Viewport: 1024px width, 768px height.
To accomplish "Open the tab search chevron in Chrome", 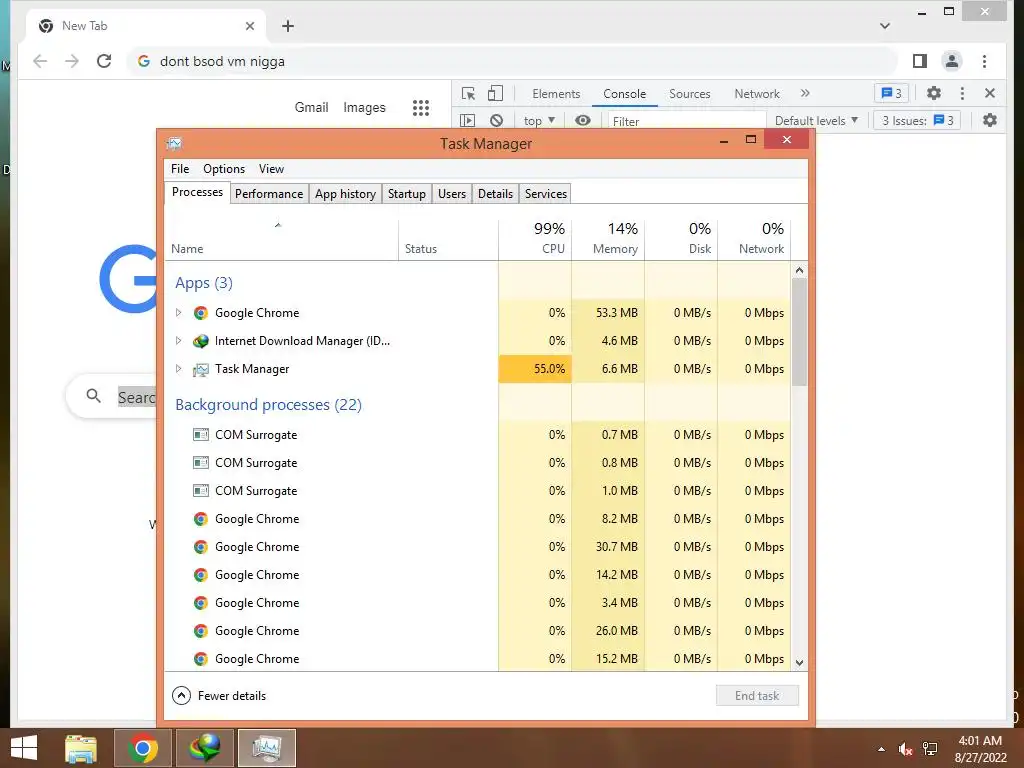I will [885, 26].
